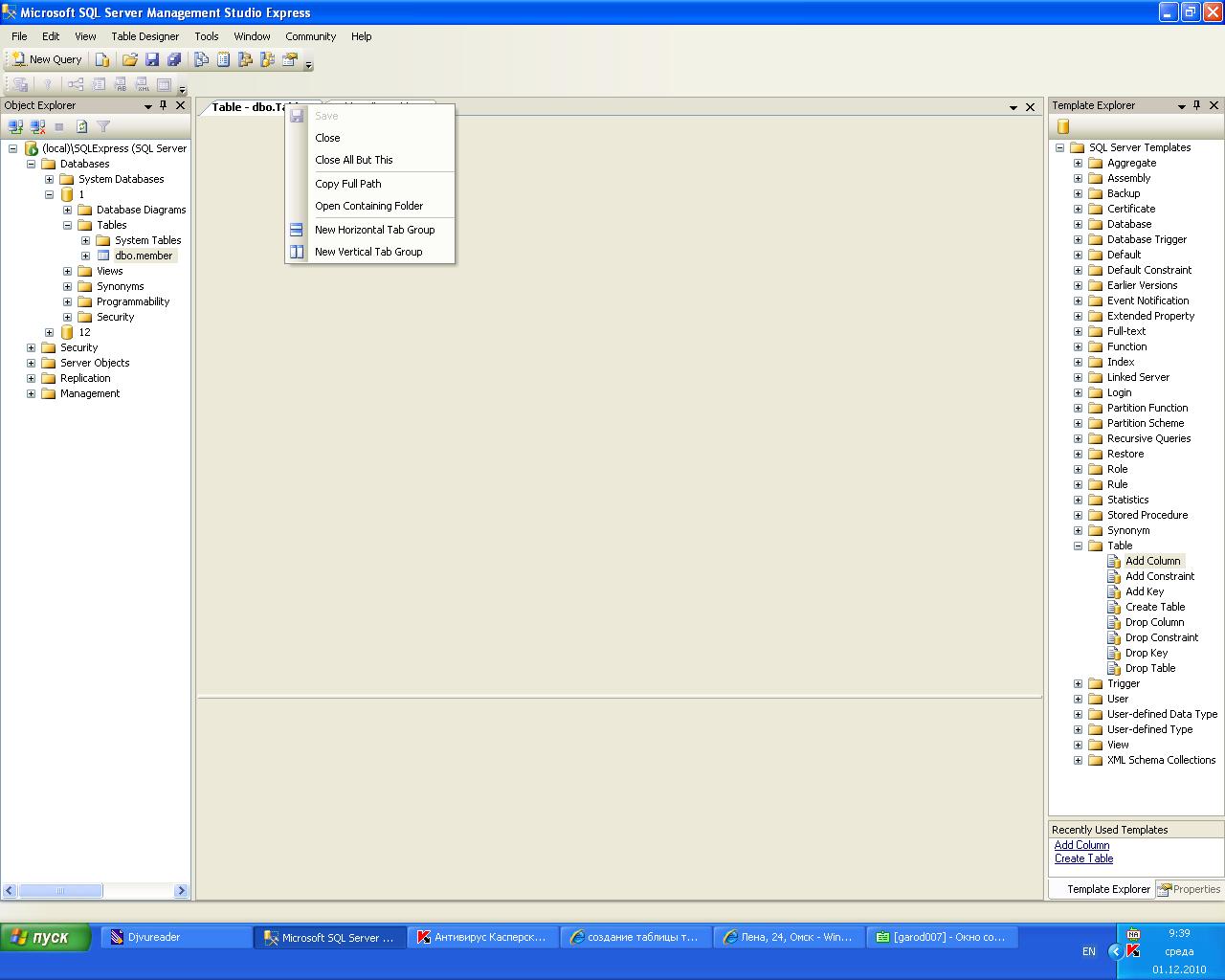This screenshot has width=1225, height=980.
Task: Expand the System Databases node
Action: point(49,179)
